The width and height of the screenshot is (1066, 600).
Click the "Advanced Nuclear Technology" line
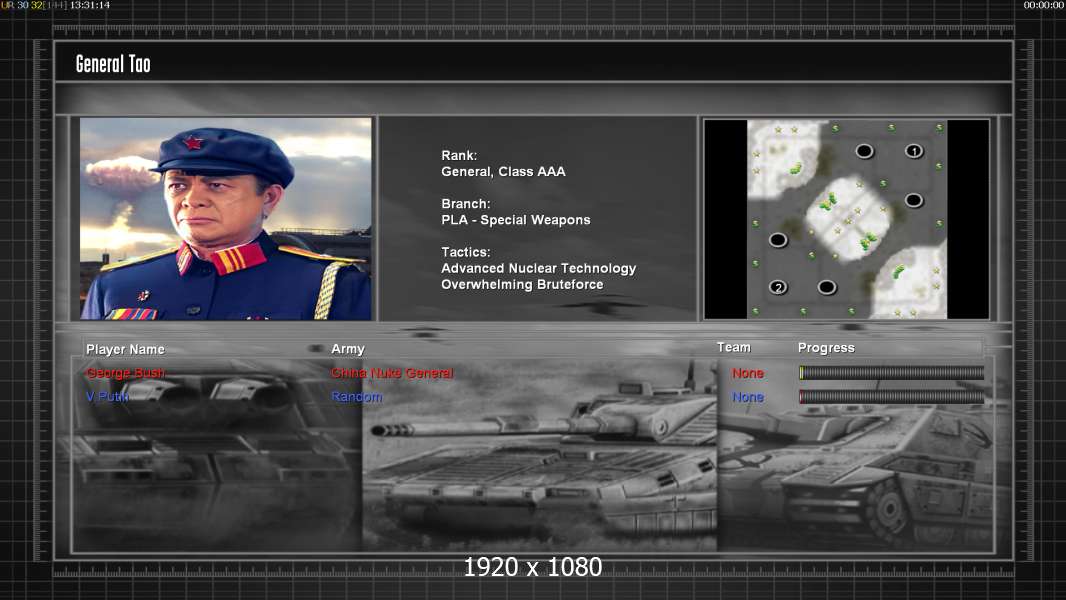[538, 268]
